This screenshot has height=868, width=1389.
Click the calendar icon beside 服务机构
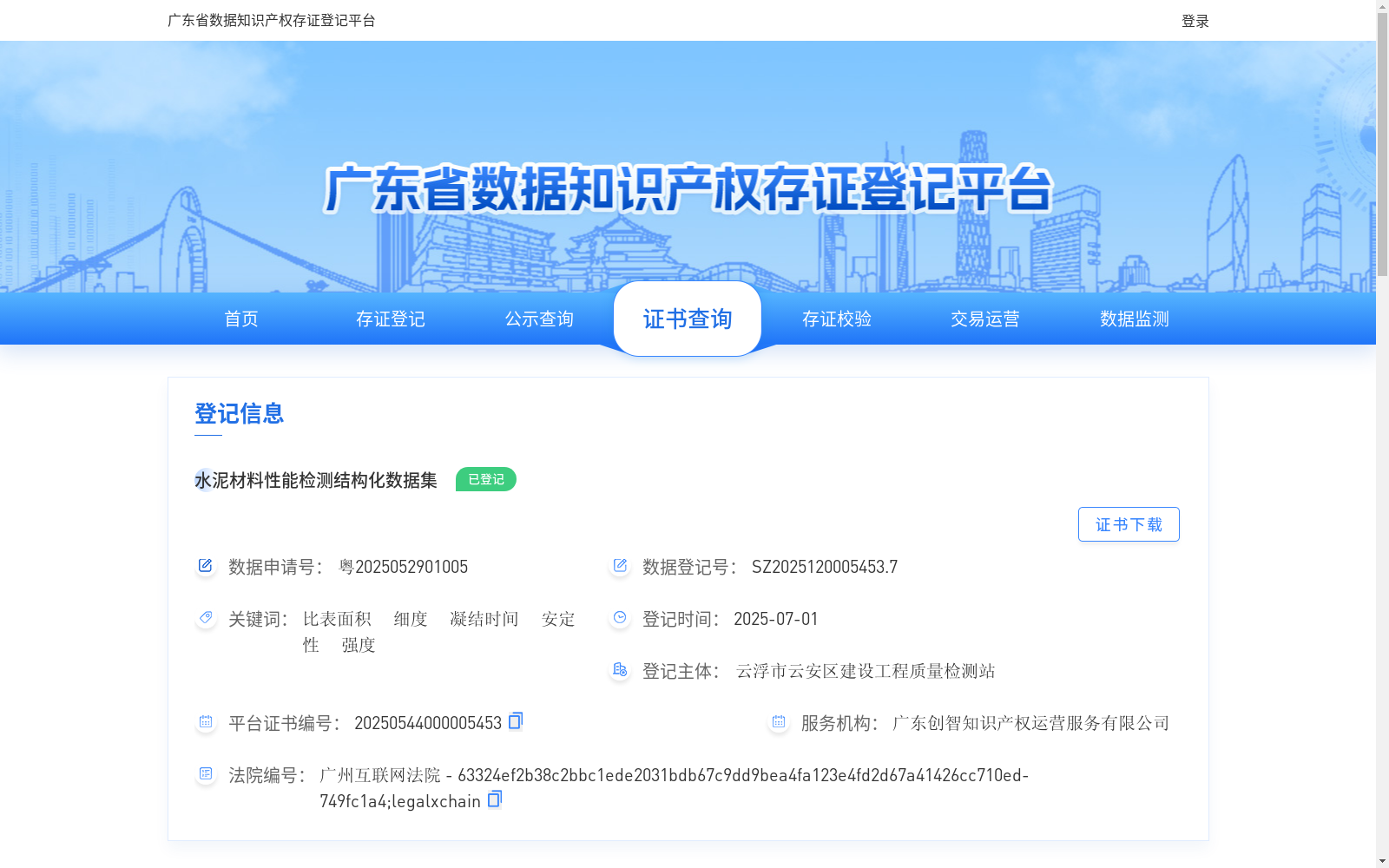[777, 720]
